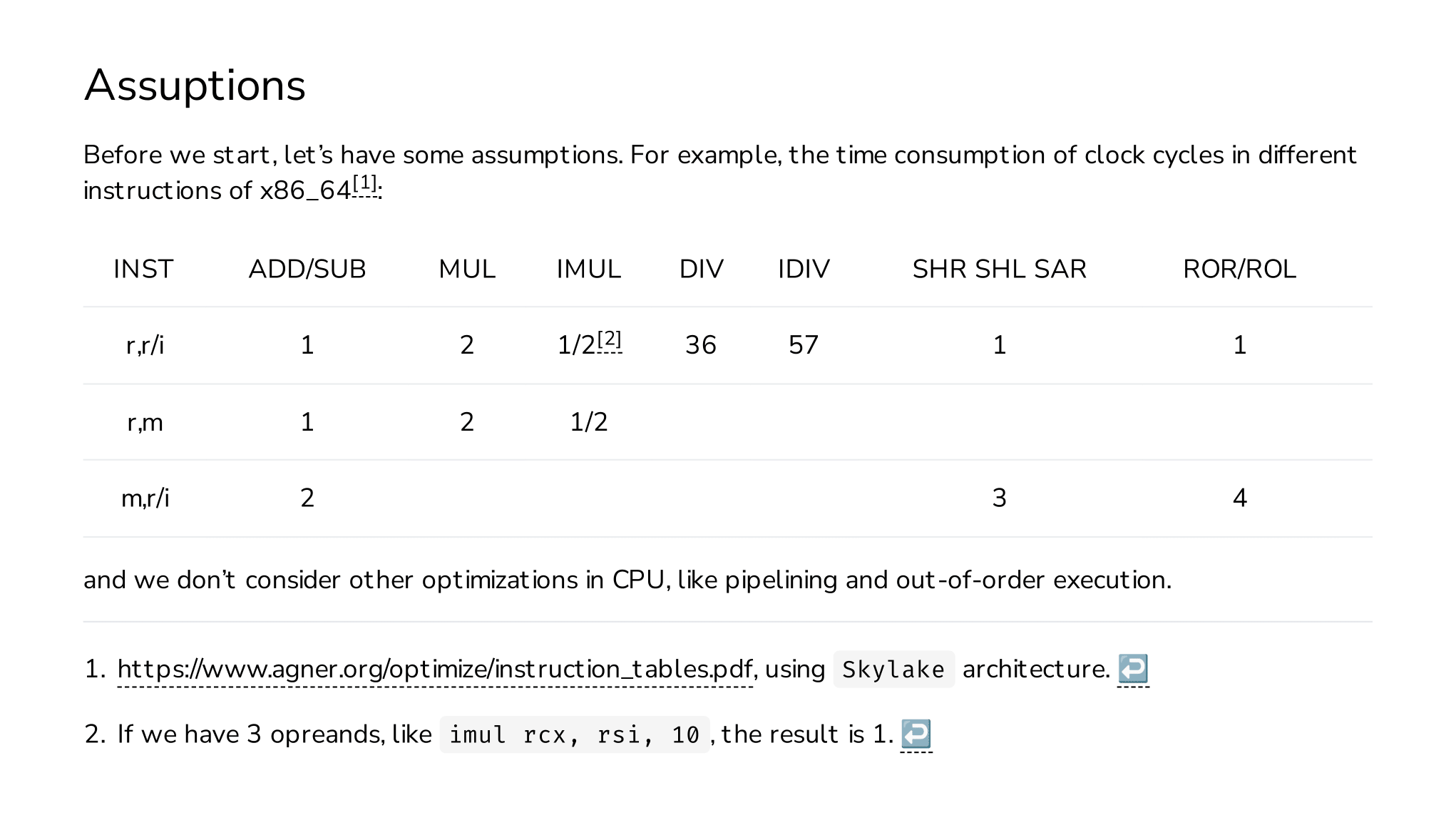Viewport: 1456px width, 820px height.
Task: Click the imul rcx, rsi, 10 code snippet
Action: click(575, 734)
